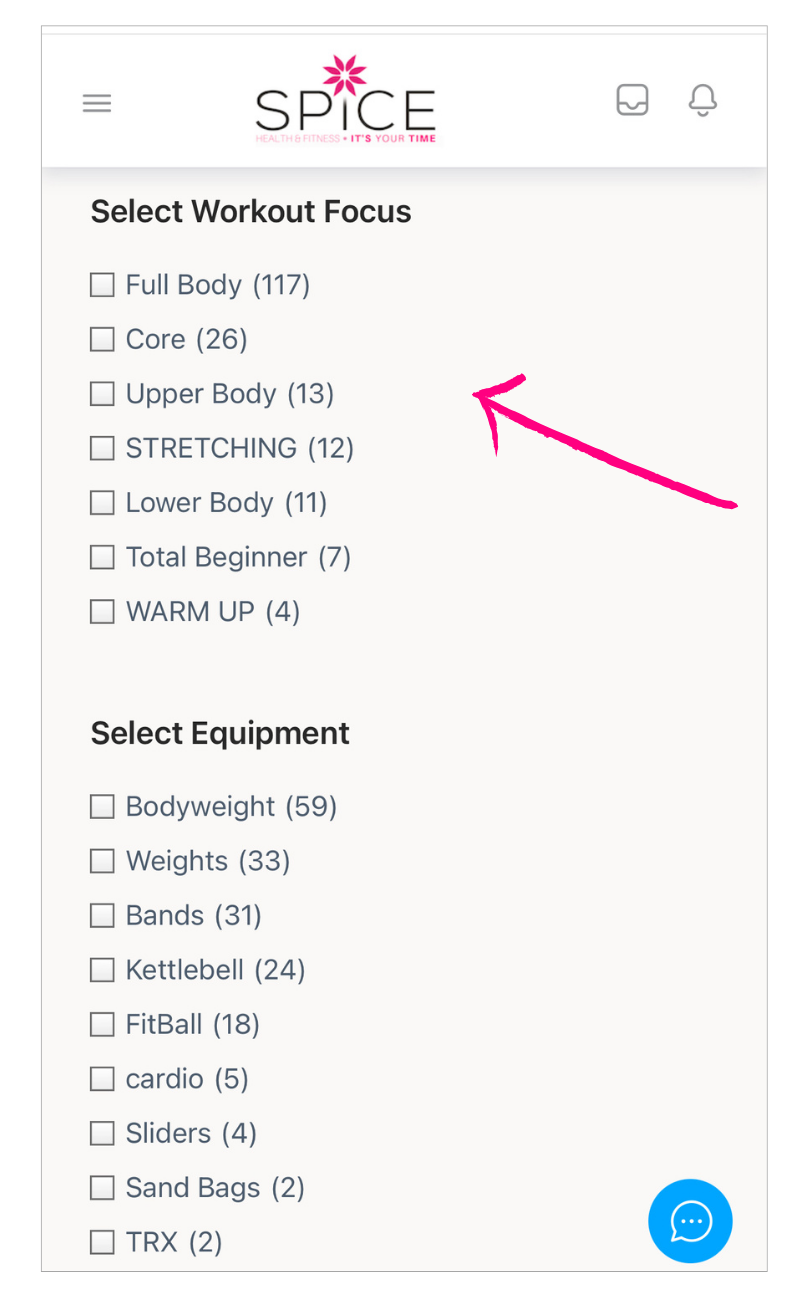Select the WARM UP checkbox
The image size is (800, 1300).
tap(102, 611)
